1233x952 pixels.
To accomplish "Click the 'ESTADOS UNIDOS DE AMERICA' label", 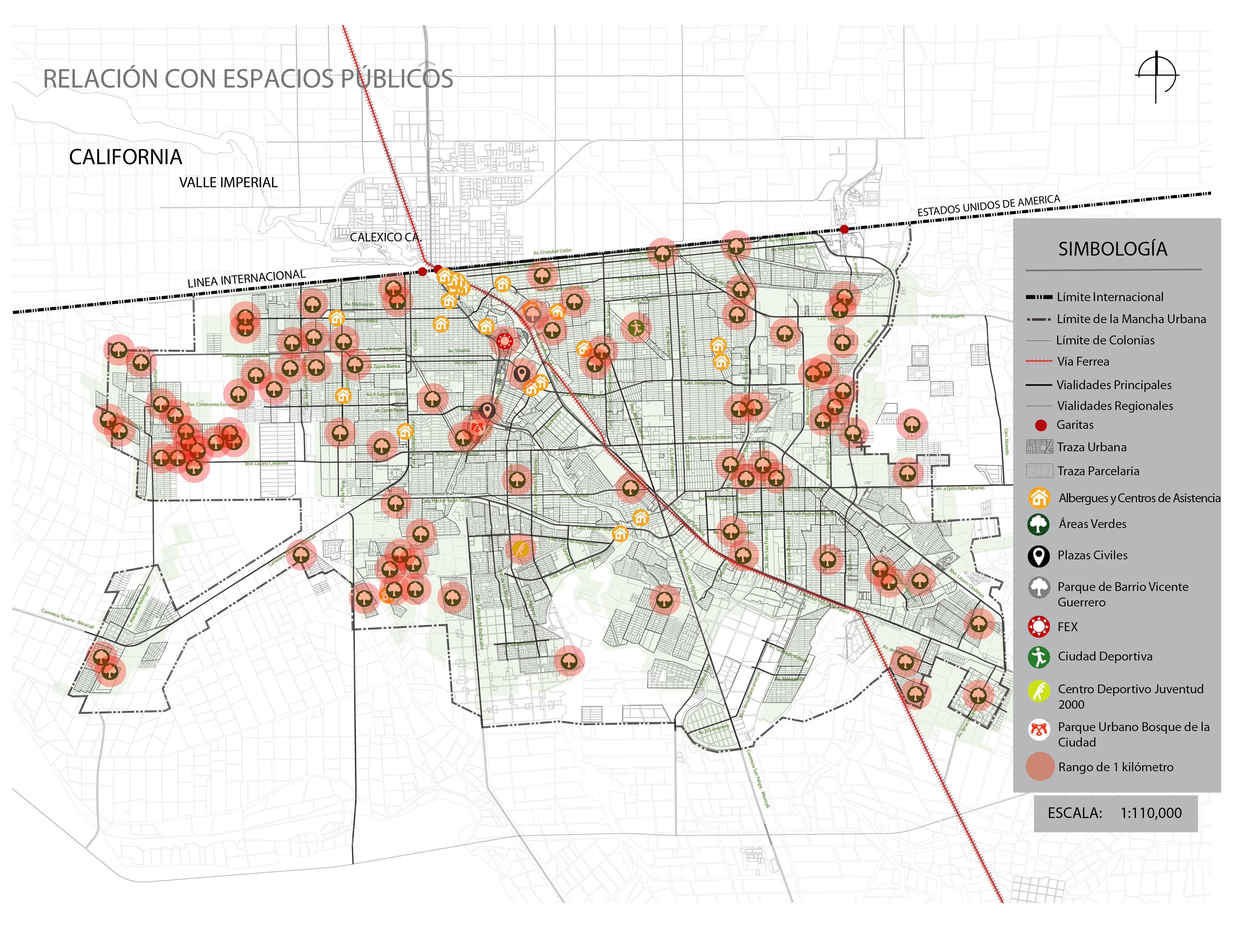I will pos(989,206).
